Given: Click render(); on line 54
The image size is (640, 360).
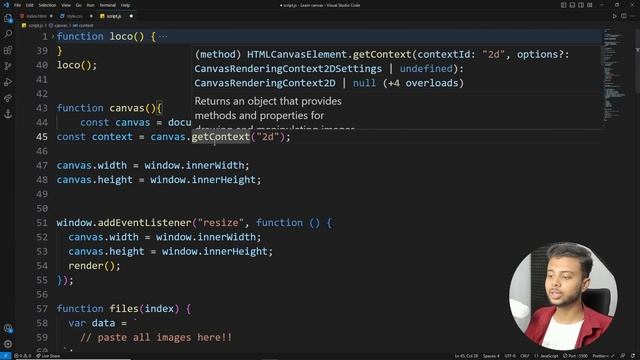Looking at the screenshot, I should tap(94, 266).
